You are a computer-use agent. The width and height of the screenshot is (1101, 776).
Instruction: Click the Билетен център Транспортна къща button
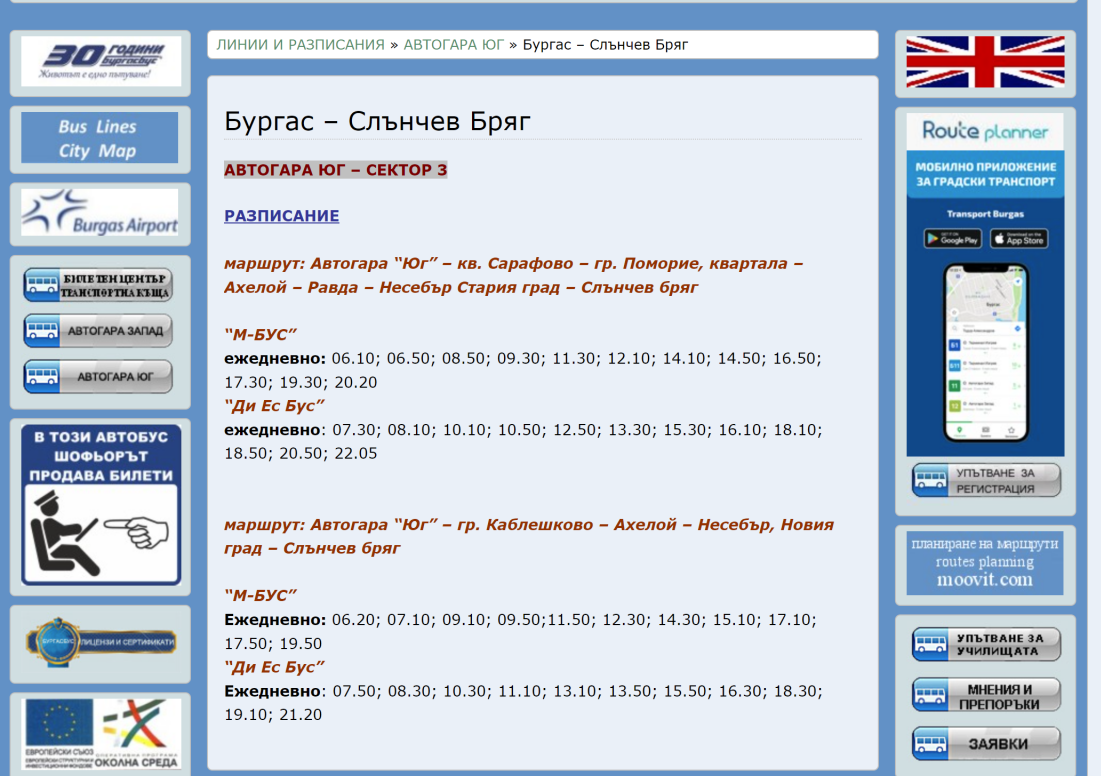pyautogui.click(x=98, y=285)
